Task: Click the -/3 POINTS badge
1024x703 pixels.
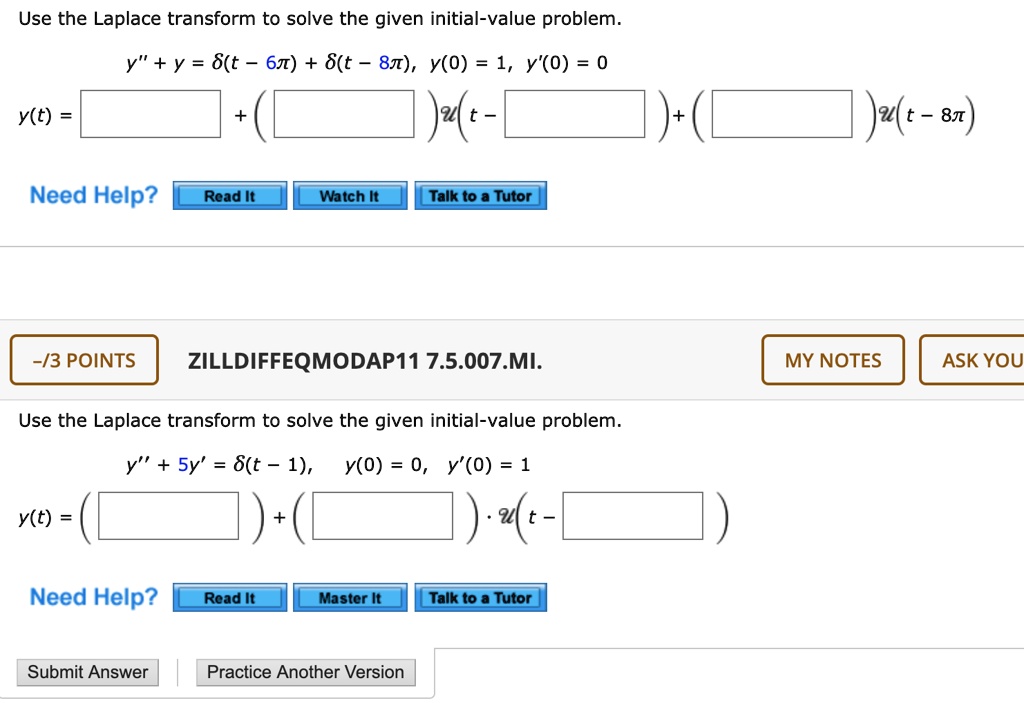Action: point(84,360)
